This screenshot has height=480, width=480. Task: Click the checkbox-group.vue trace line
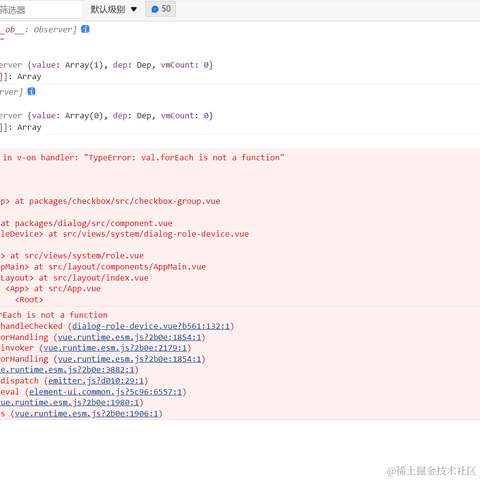110,201
